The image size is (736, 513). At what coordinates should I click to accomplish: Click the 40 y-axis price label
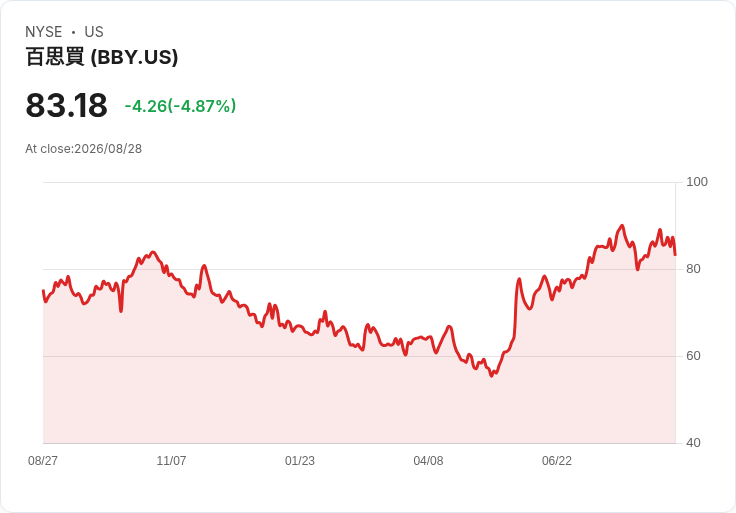click(x=693, y=443)
